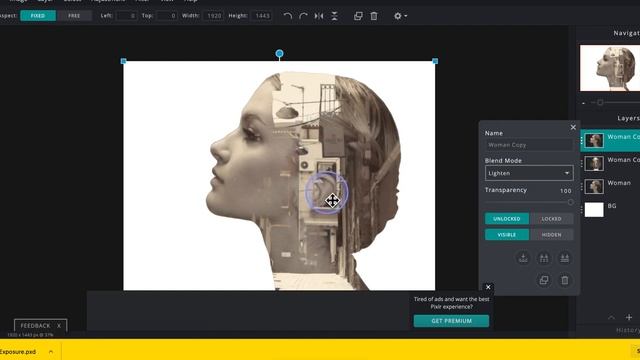Close the layer settings popup
The image size is (640, 360).
coord(573,127)
